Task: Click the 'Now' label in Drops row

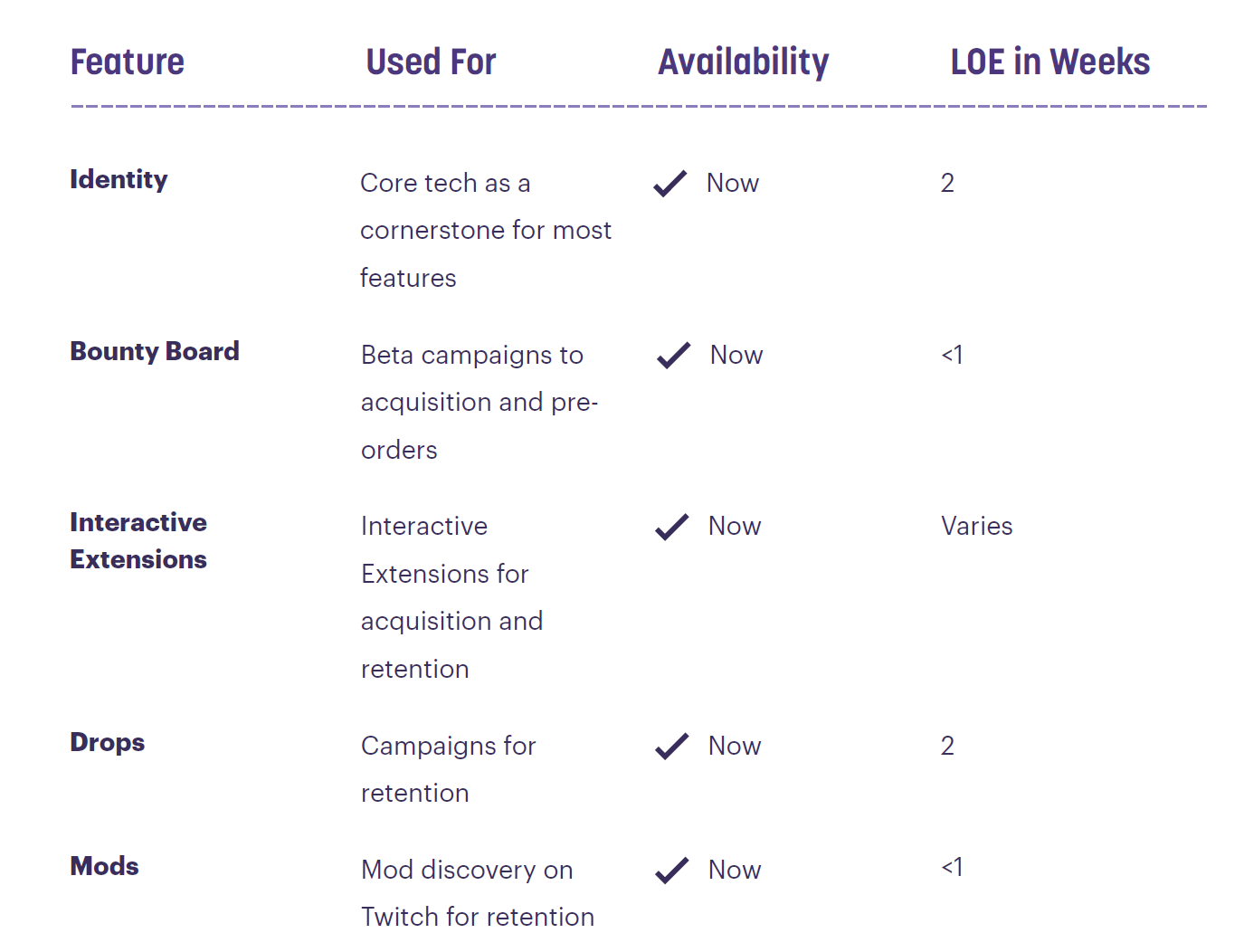Action: tap(735, 746)
